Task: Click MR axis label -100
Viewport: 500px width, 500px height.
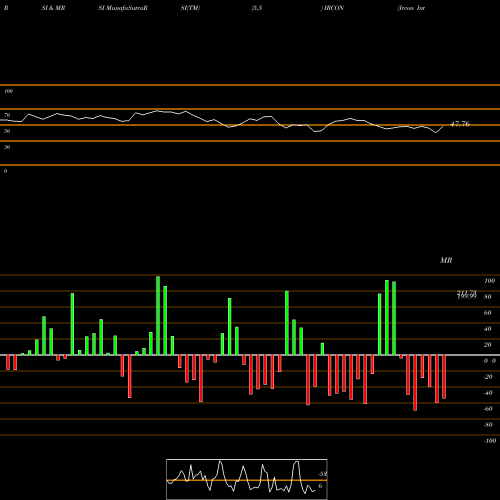Action: click(x=490, y=441)
